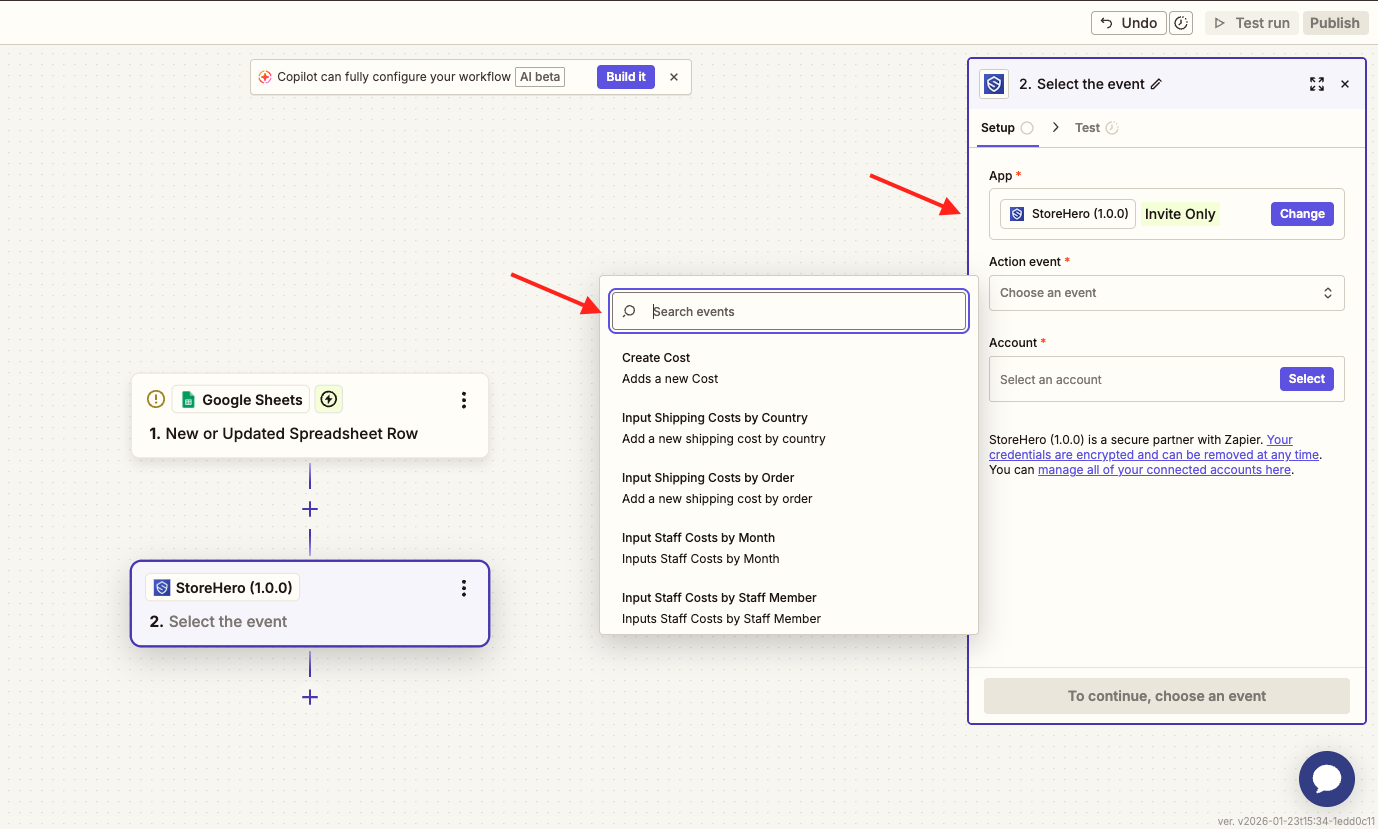Click the Google Sheets app chip
The width and height of the screenshot is (1378, 829).
(x=241, y=400)
